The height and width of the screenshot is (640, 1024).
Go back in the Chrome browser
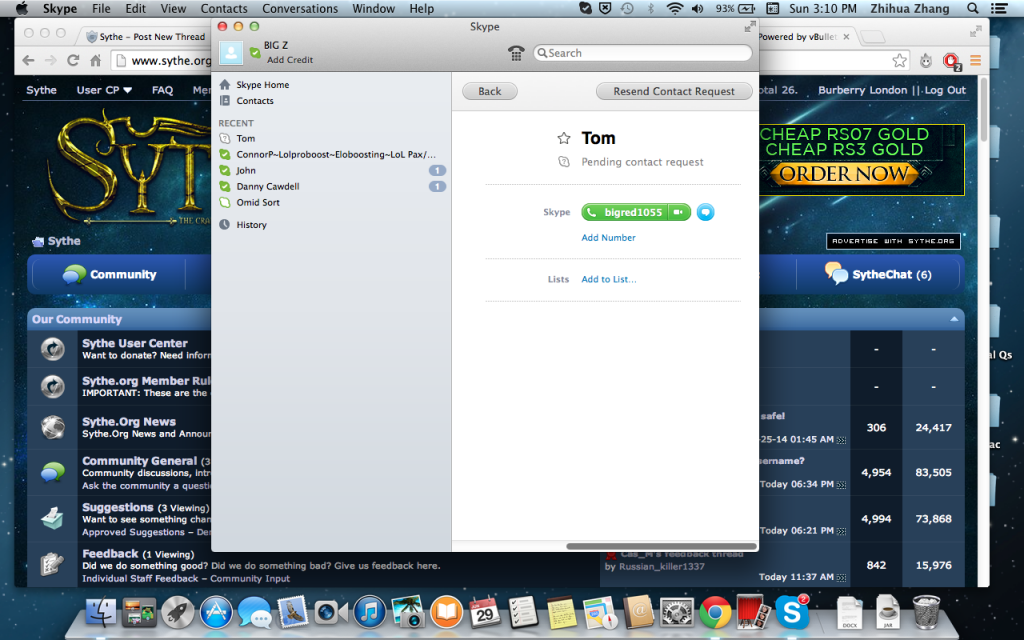pyautogui.click(x=29, y=61)
